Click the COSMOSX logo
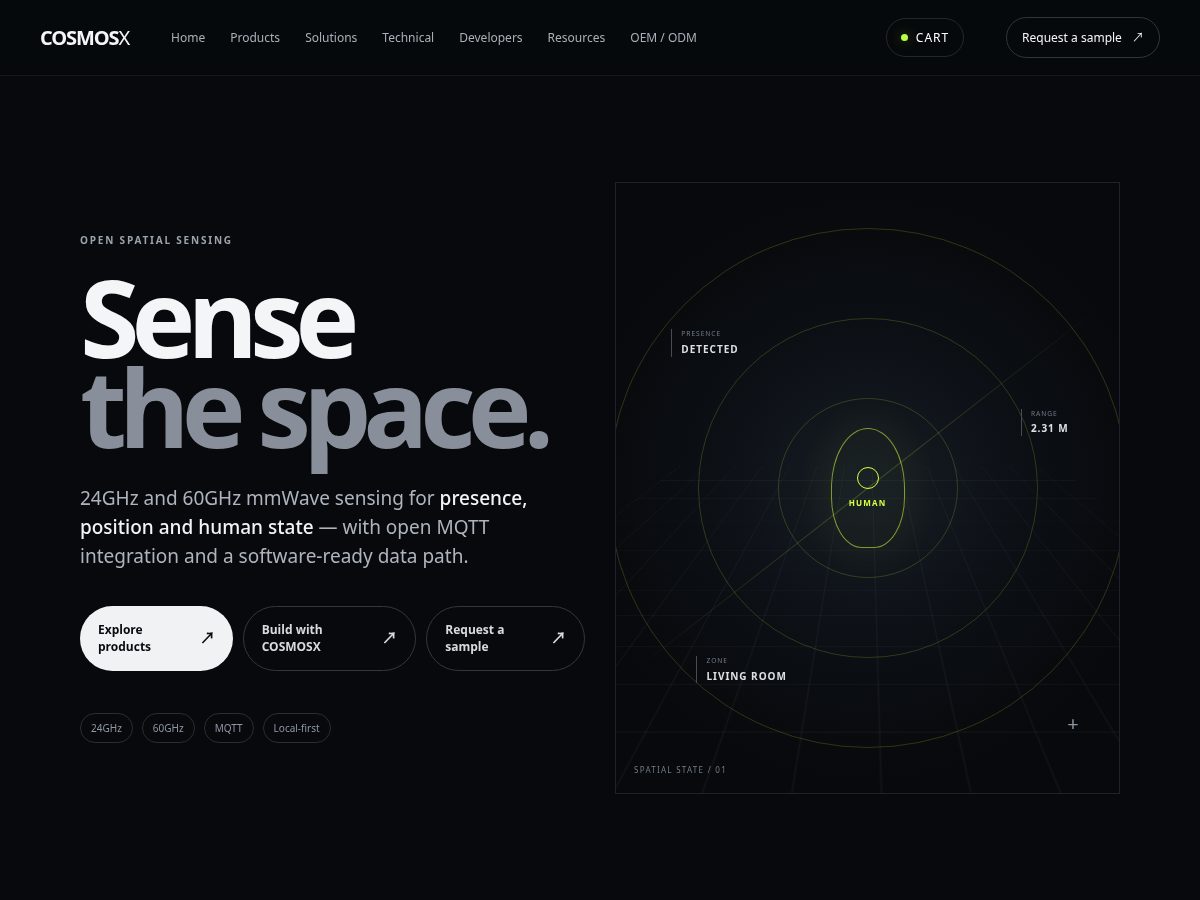 point(85,38)
